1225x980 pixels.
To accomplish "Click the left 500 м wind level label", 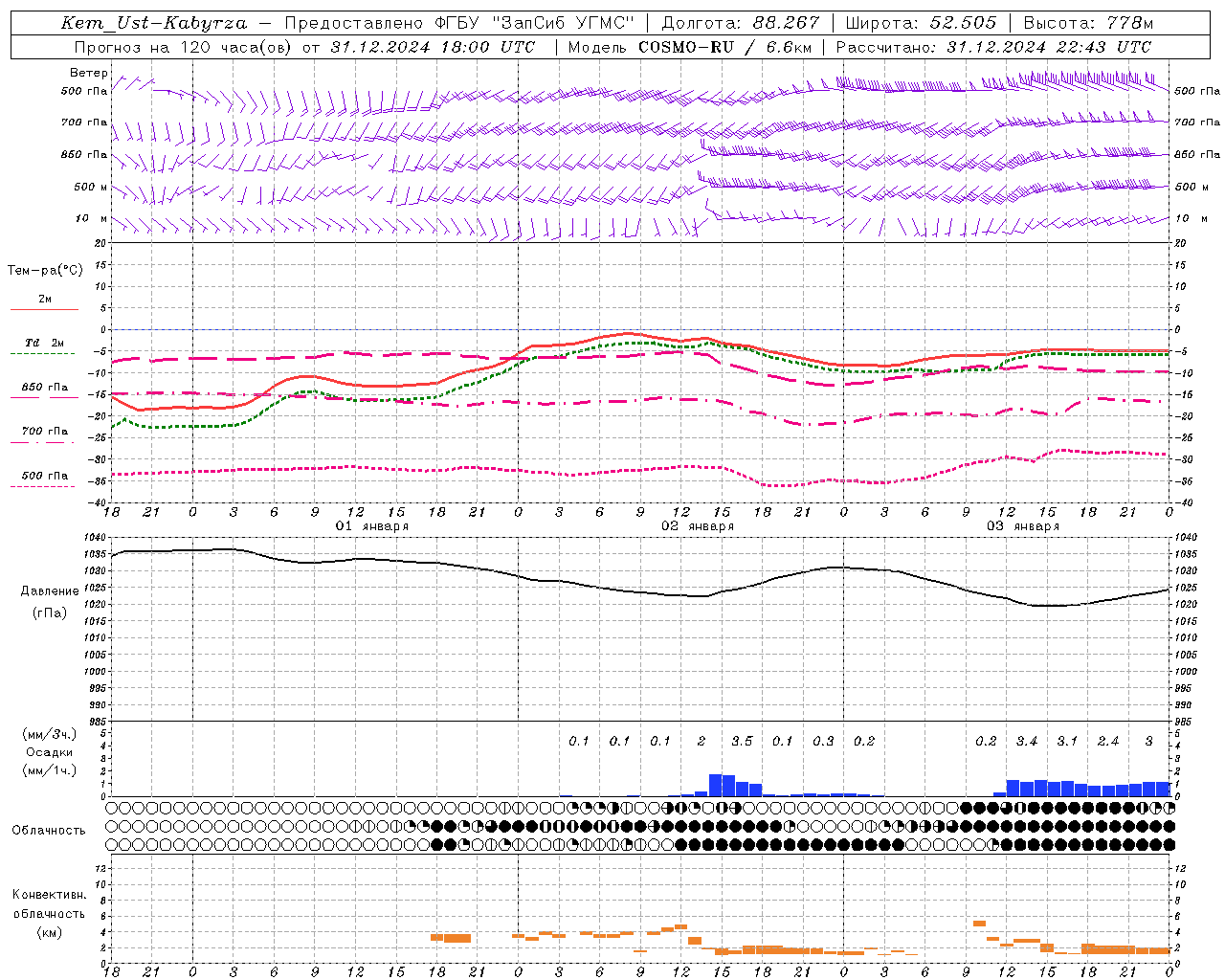I will [91, 187].
